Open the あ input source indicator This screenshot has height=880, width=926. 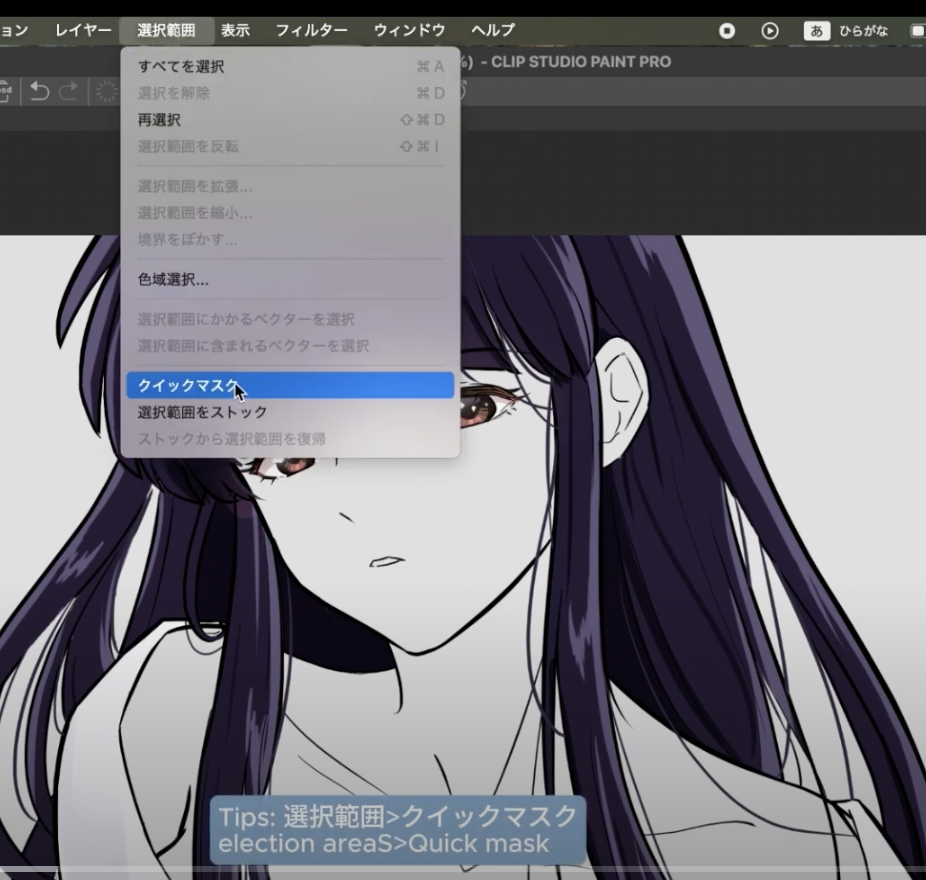click(x=817, y=31)
